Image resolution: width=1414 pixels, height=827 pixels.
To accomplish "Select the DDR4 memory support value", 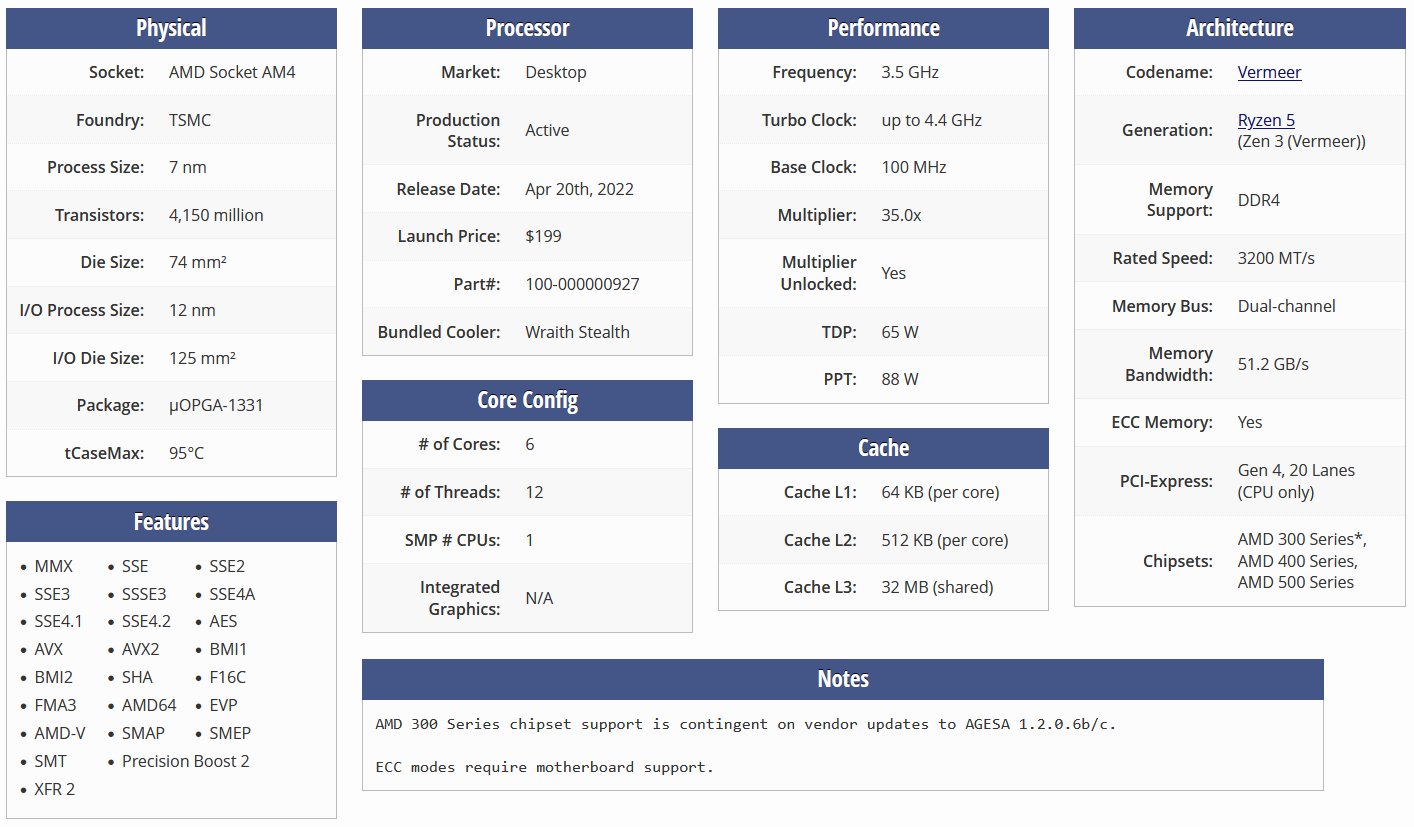I will tap(1258, 200).
